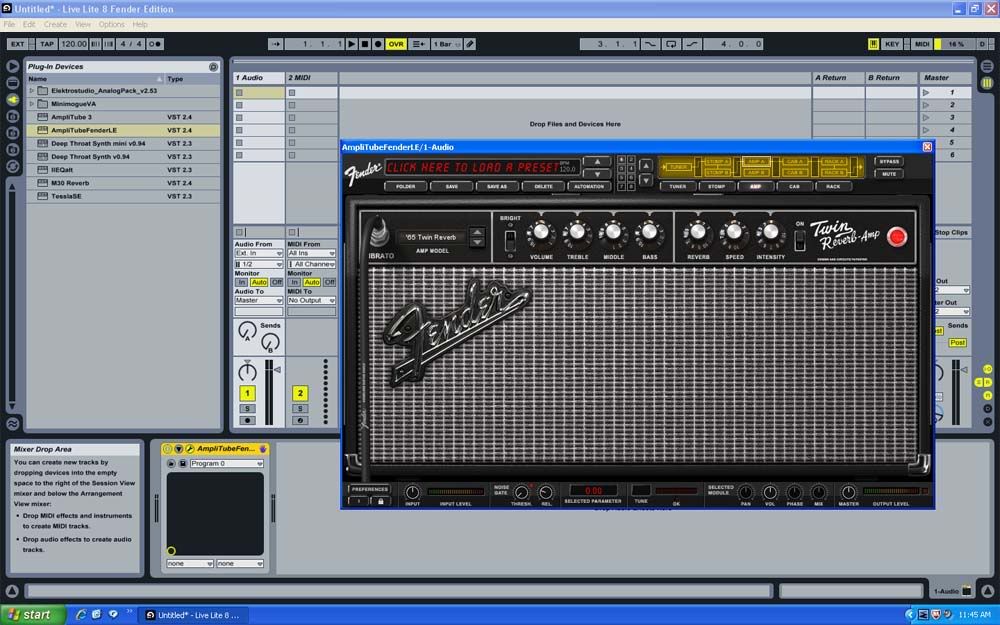The width and height of the screenshot is (1000, 625).
Task: Switch to the CAB module tab
Action: click(794, 187)
